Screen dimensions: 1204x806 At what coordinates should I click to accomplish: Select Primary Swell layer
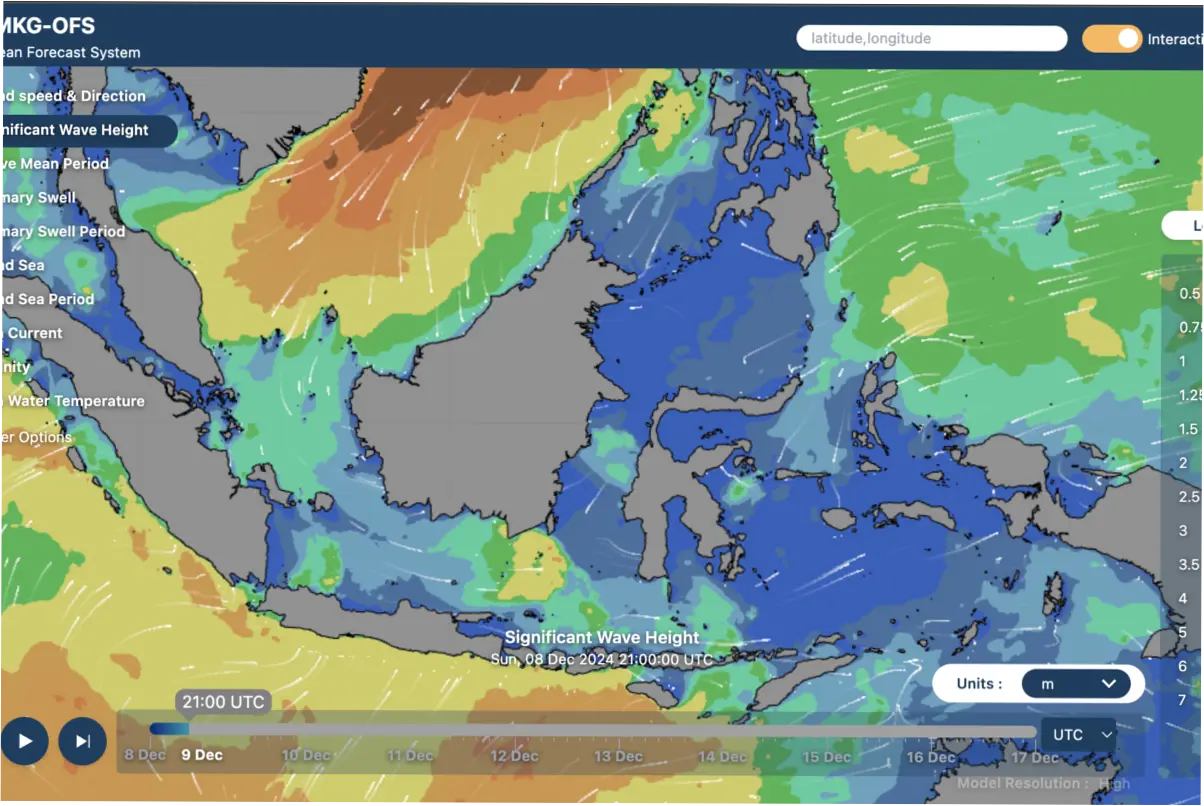pyautogui.click(x=39, y=198)
